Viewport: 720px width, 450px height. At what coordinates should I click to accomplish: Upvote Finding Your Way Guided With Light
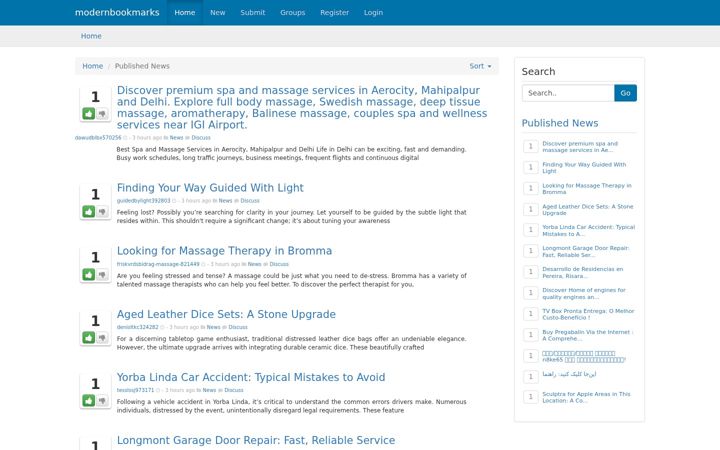(x=89, y=211)
